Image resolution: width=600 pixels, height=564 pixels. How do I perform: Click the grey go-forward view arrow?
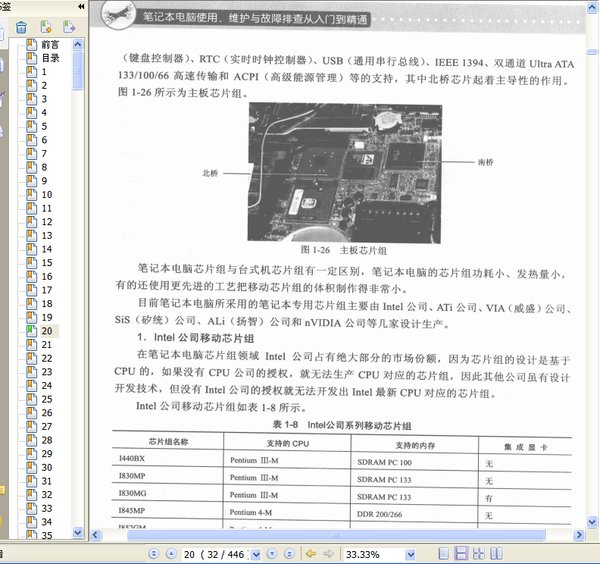click(328, 554)
